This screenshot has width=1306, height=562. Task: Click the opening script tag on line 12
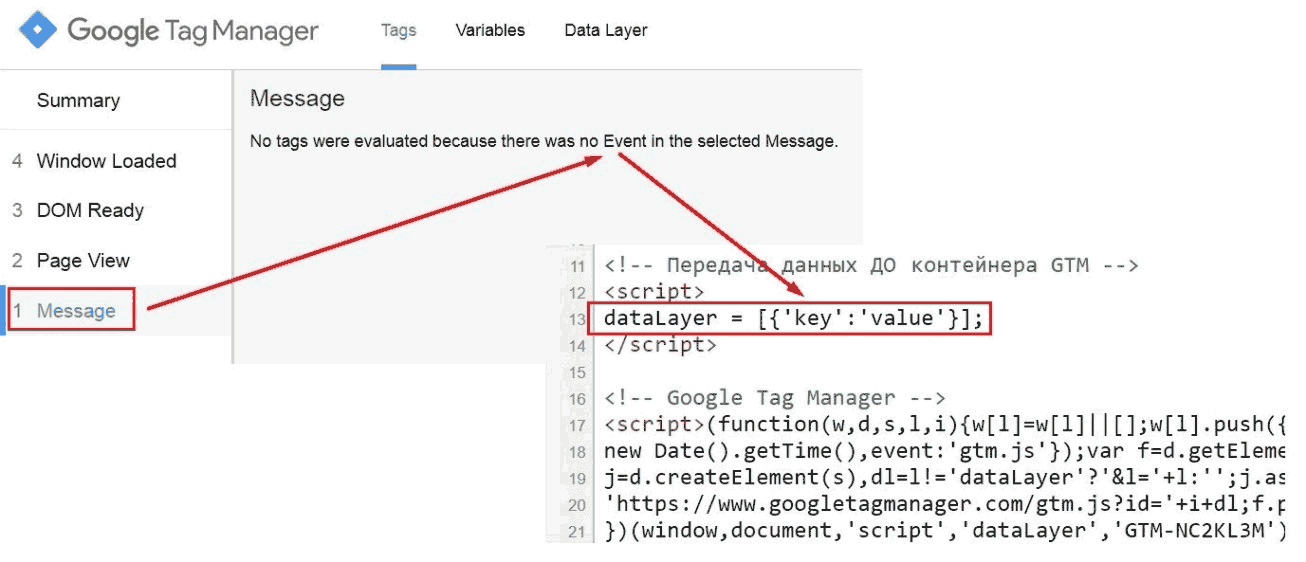pyautogui.click(x=654, y=292)
